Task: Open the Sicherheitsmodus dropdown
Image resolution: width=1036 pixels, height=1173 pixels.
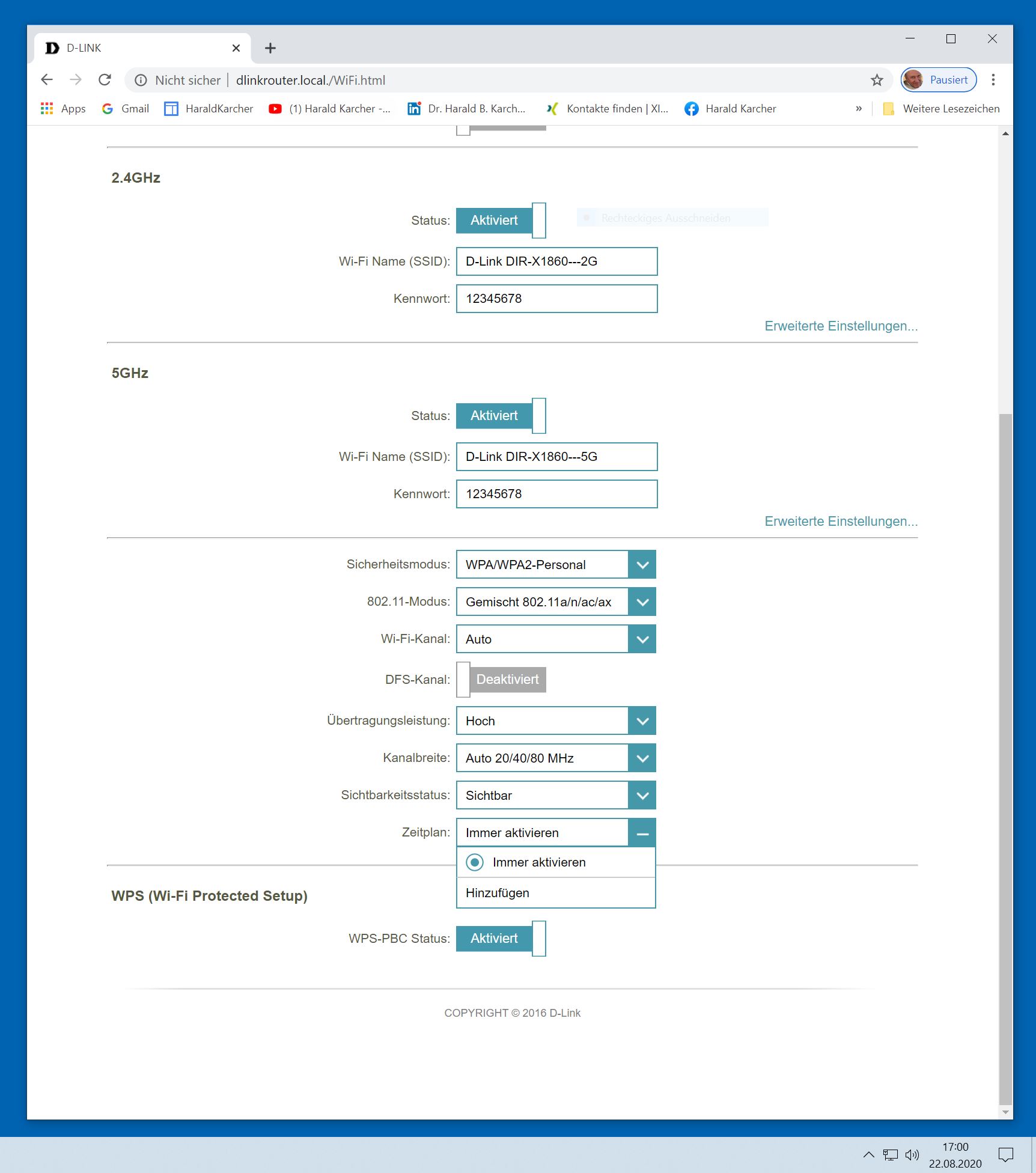Action: tap(556, 565)
